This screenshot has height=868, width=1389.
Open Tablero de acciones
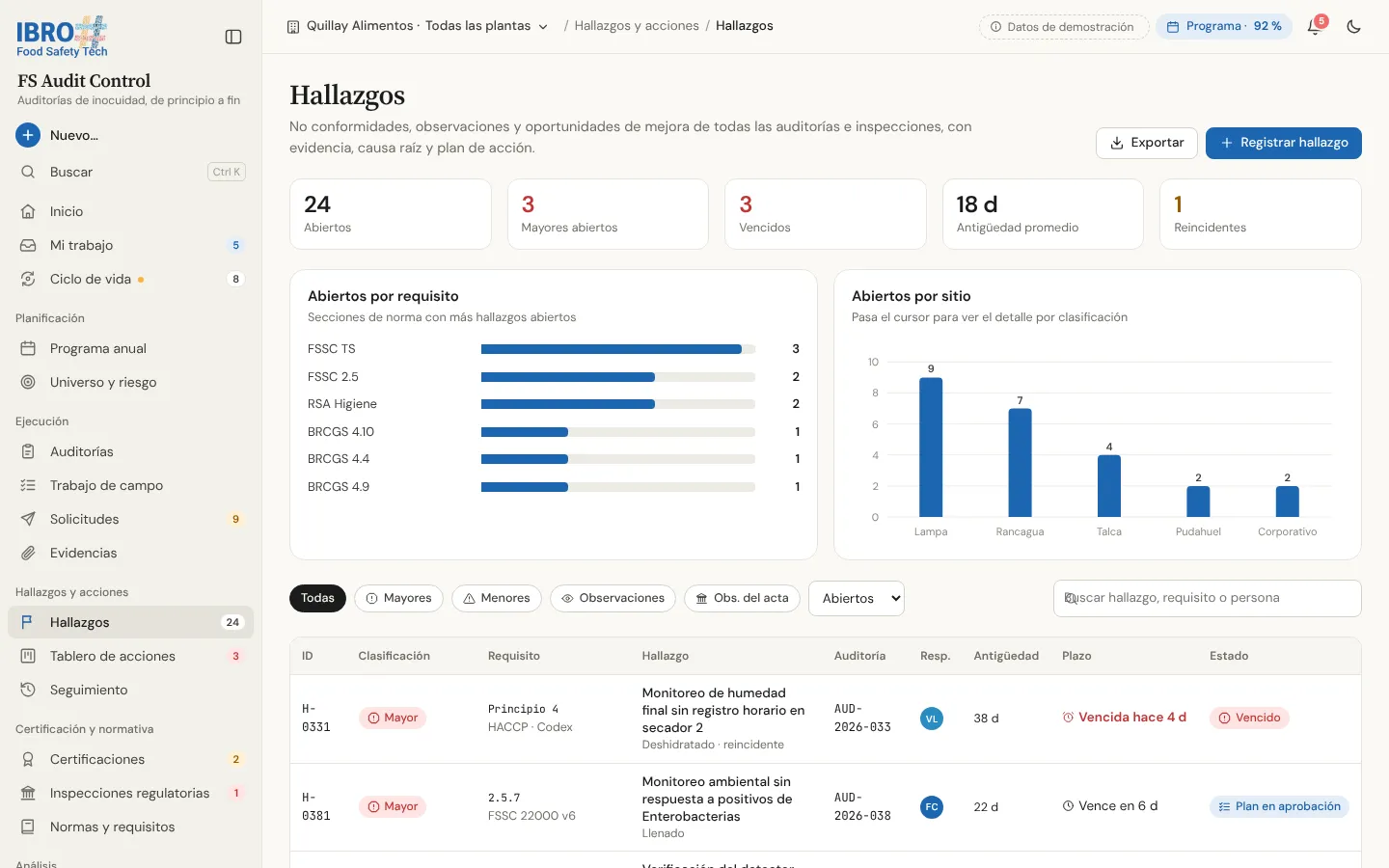tap(130, 656)
